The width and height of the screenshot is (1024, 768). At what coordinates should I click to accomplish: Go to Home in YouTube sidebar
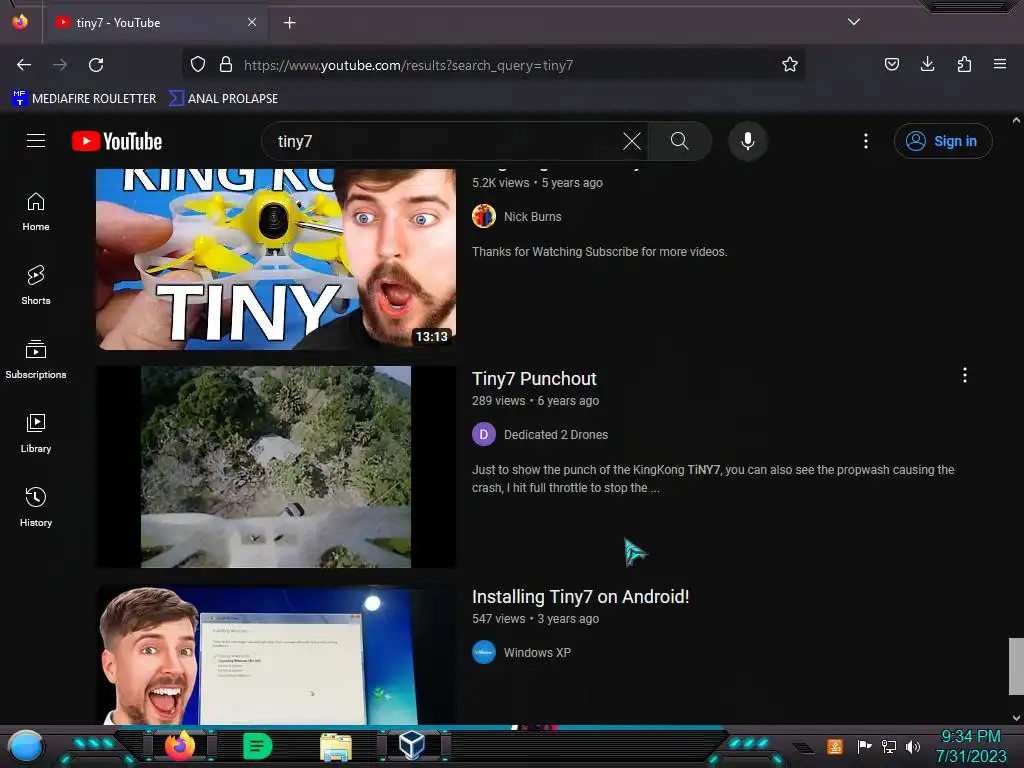coord(36,212)
